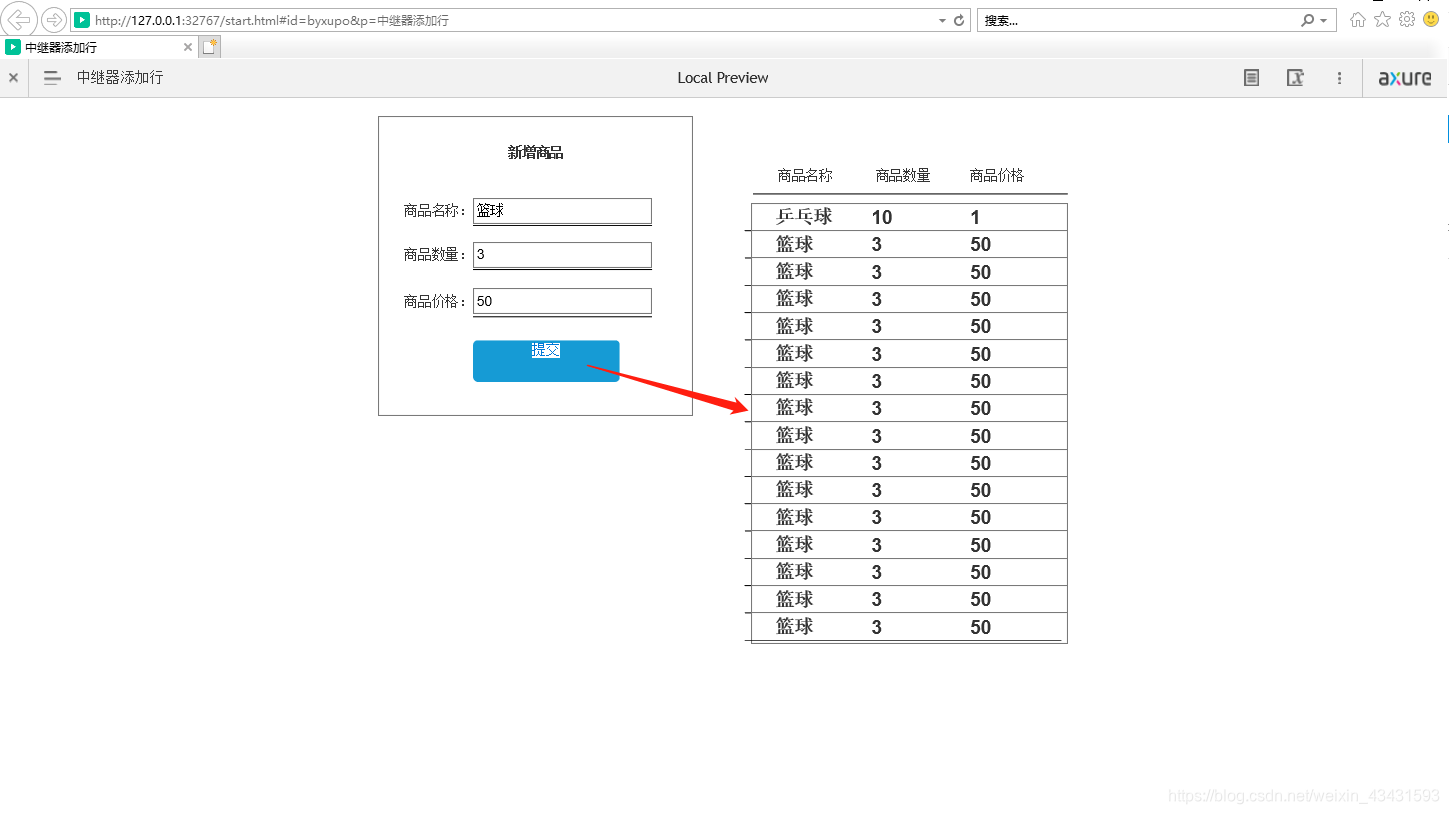This screenshot has height=814, width=1449.
Task: Open browser settings gear icon
Action: tap(1407, 19)
